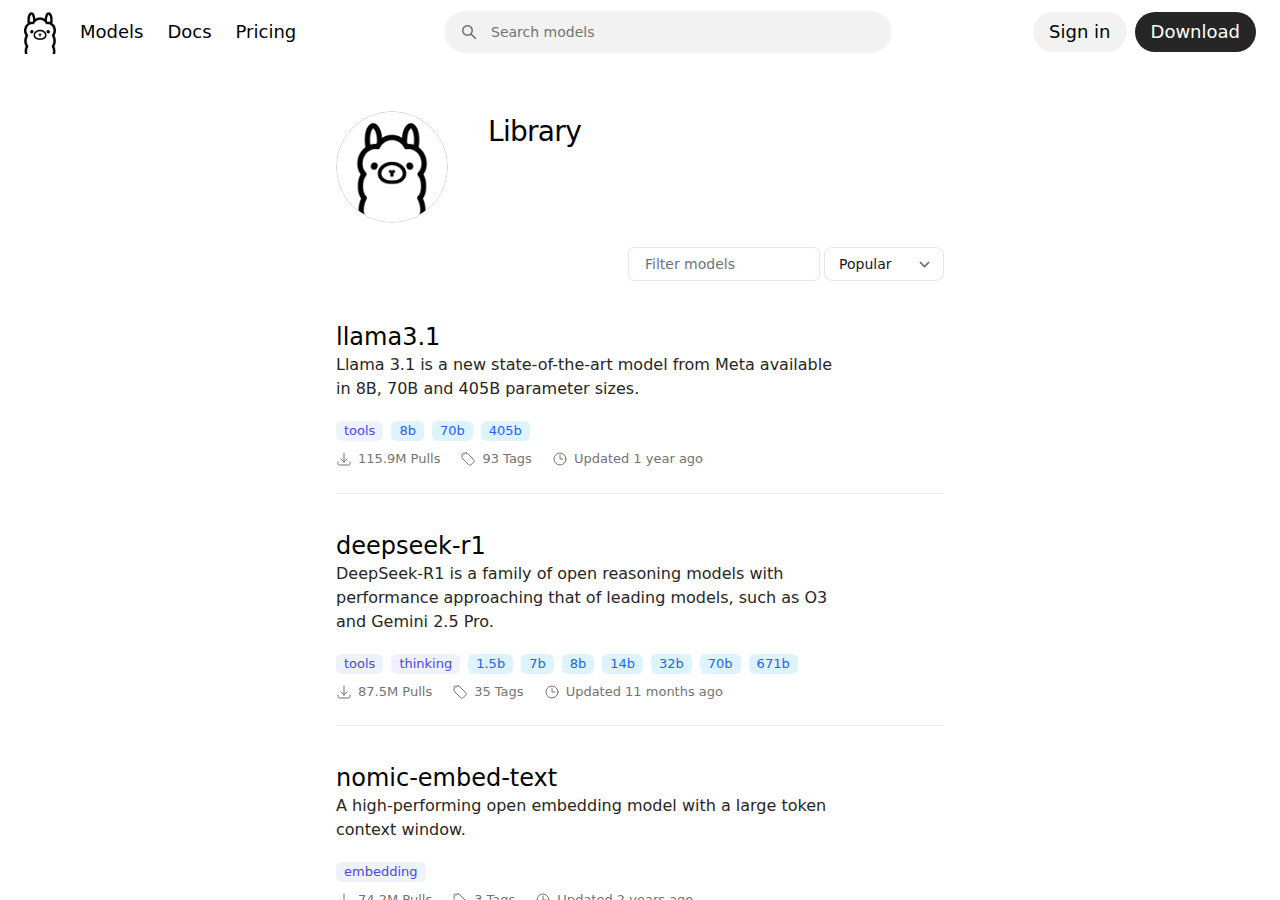Click the download icon beside 87.5M Pulls

[x=344, y=692]
